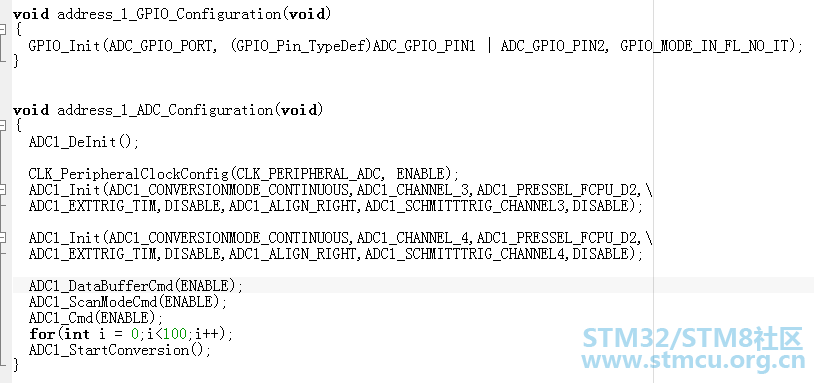Click on CLK_PeripheralClockConfig function call
Screen dimensions: 814x383
[129, 174]
